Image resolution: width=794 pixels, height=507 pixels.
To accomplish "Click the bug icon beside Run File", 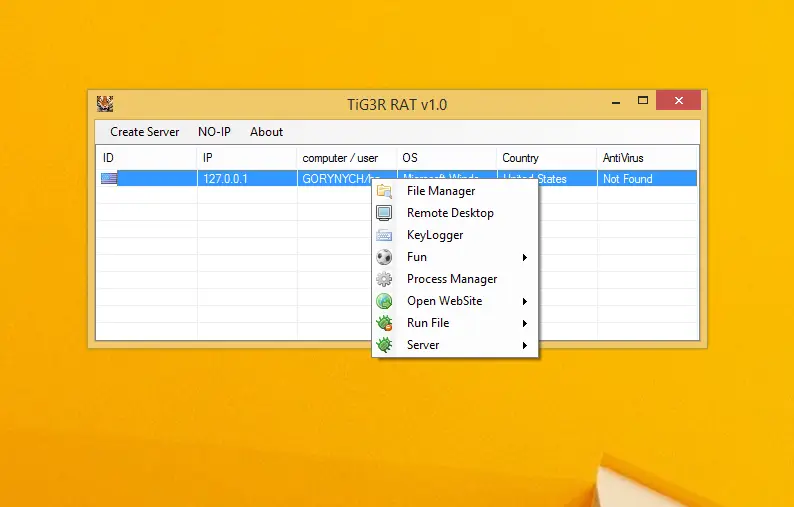I will click(384, 323).
